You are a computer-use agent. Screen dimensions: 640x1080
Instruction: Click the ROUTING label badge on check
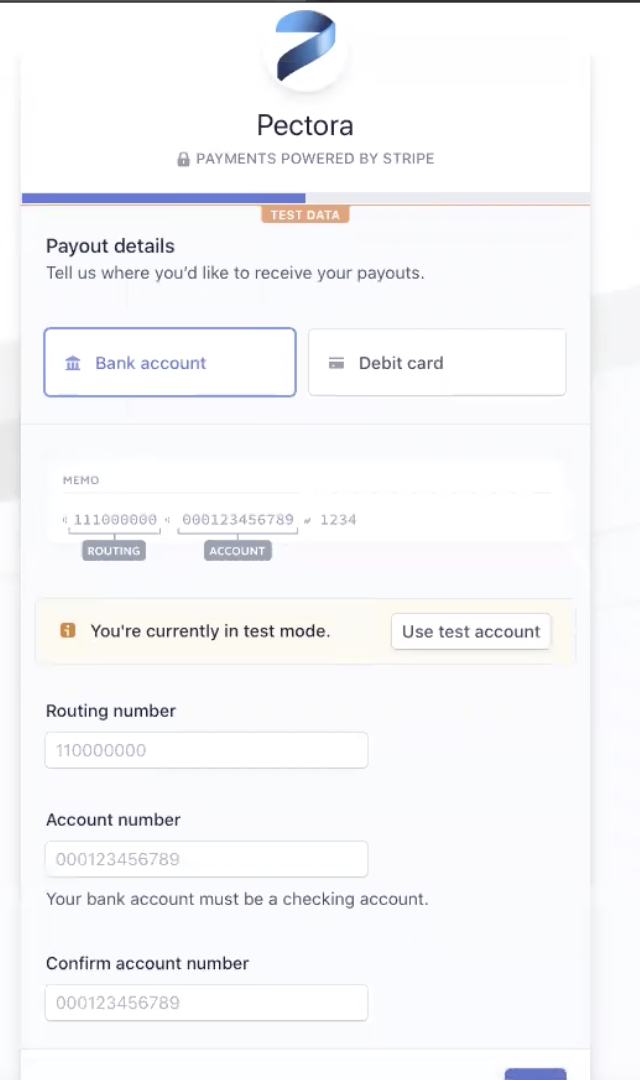click(114, 550)
